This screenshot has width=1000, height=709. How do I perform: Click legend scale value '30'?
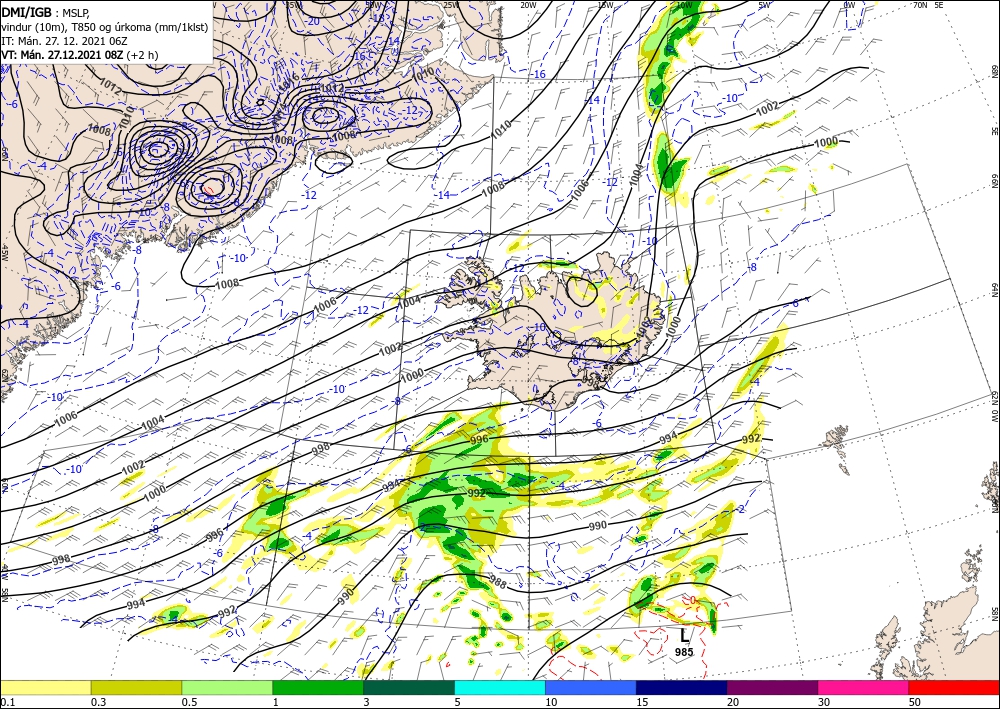[x=823, y=702]
